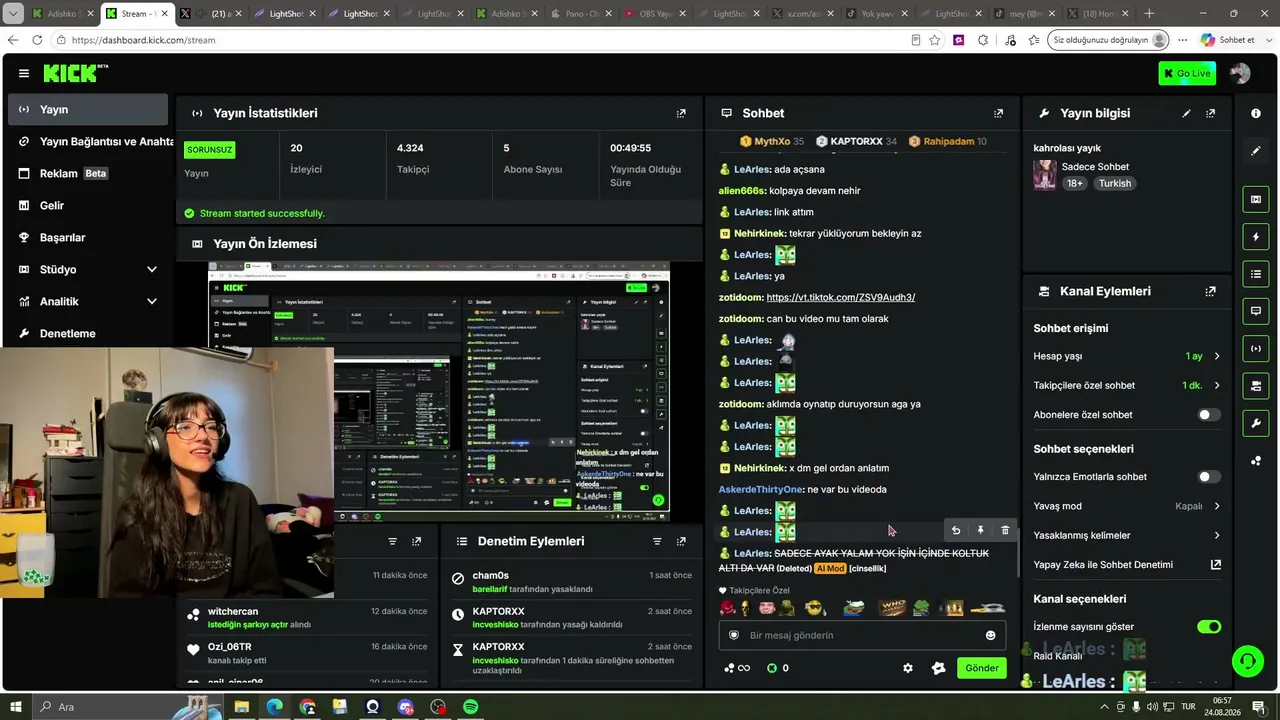
Task: Open the Gelir sidebar item
Action: point(88,205)
